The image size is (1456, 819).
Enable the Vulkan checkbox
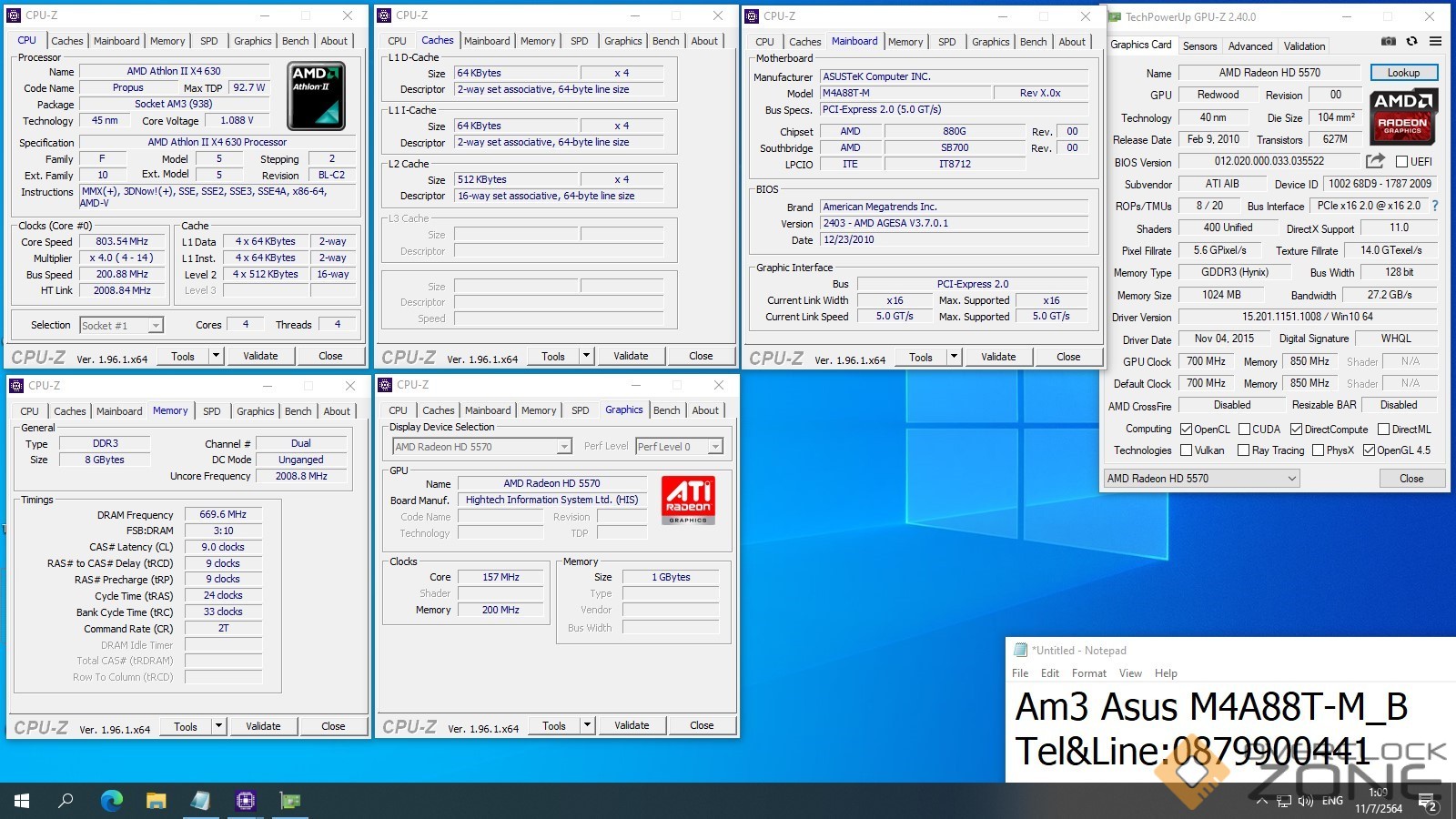click(x=1186, y=450)
